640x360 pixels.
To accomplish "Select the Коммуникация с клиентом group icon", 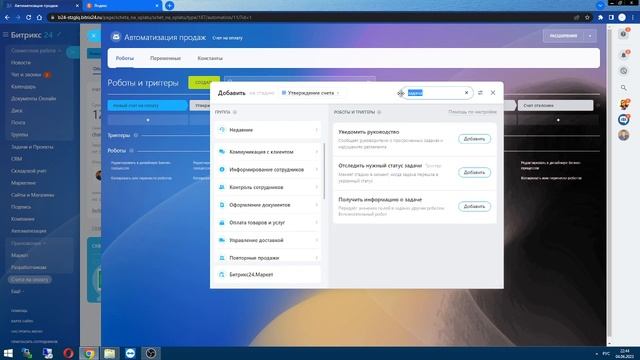I will coord(222,152).
